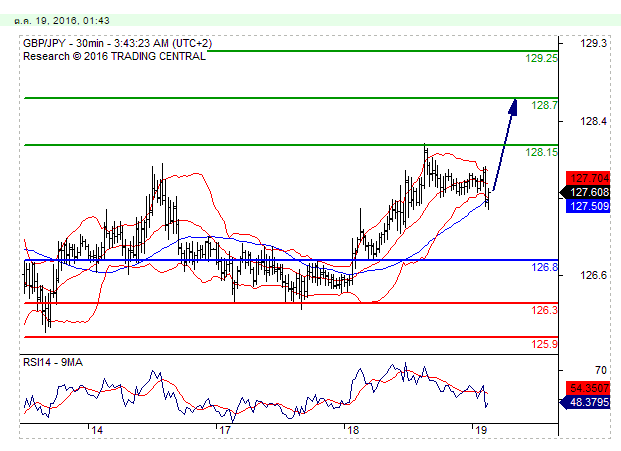Image resolution: width=621 pixels, height=451 pixels.
Task: Click the 129.25 resistance level label
Action: click(541, 59)
